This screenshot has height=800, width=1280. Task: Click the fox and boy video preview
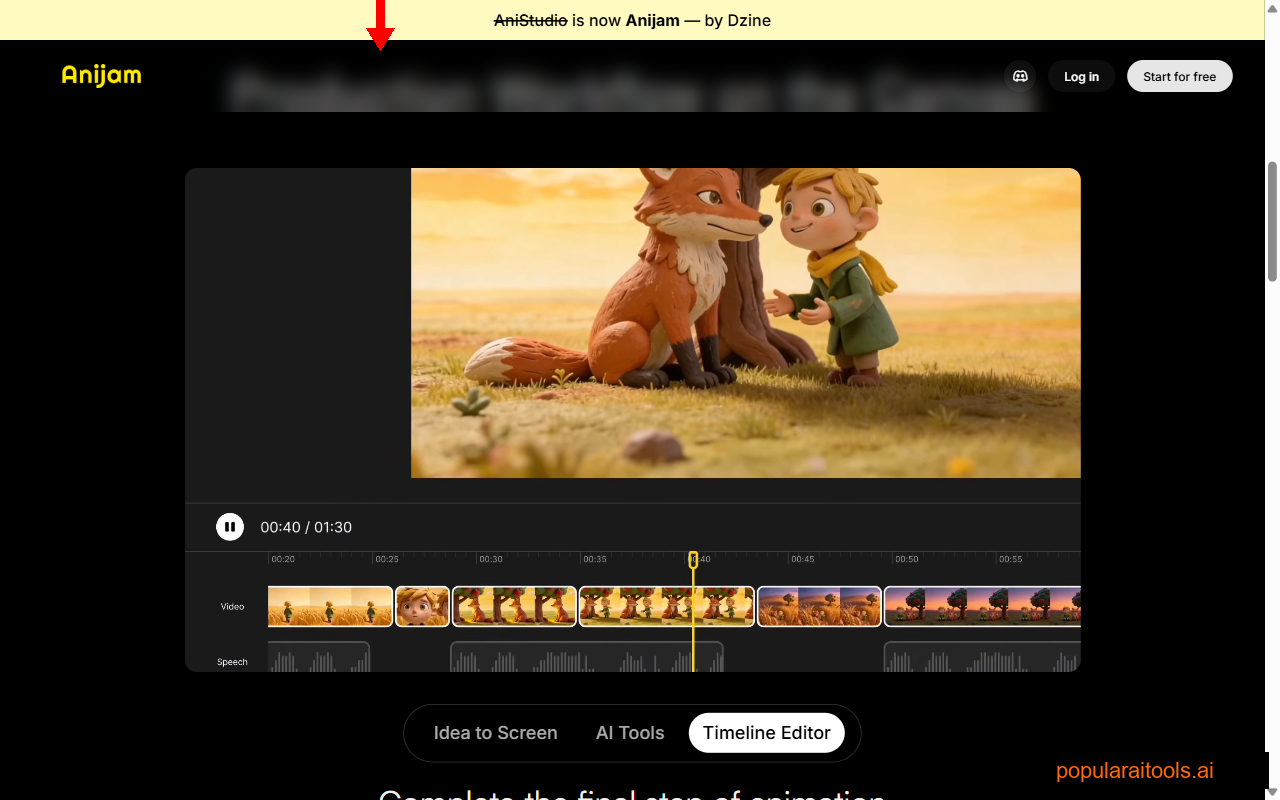[x=745, y=322]
